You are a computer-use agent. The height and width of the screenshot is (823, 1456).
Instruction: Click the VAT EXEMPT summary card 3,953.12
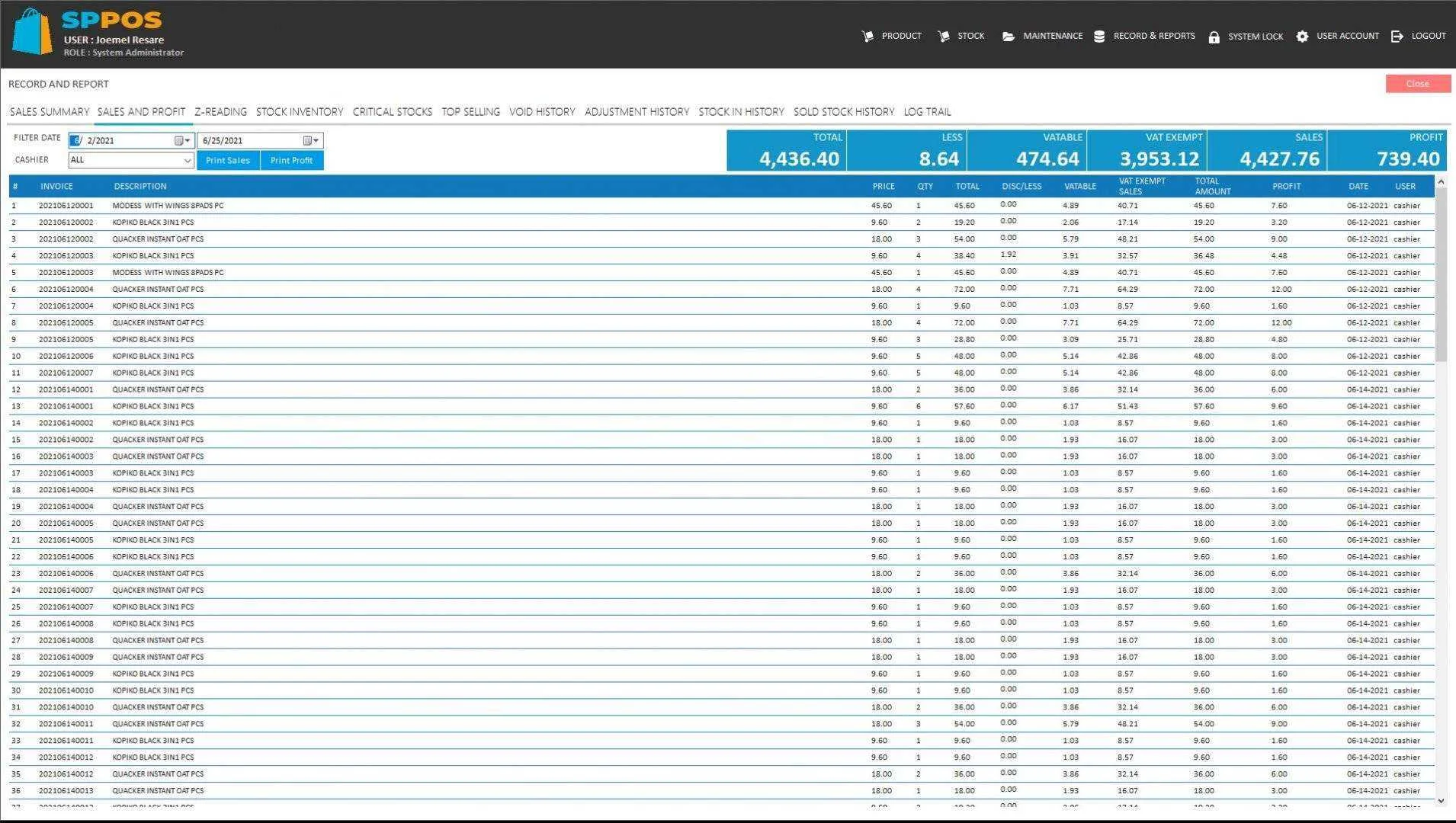(x=1147, y=150)
